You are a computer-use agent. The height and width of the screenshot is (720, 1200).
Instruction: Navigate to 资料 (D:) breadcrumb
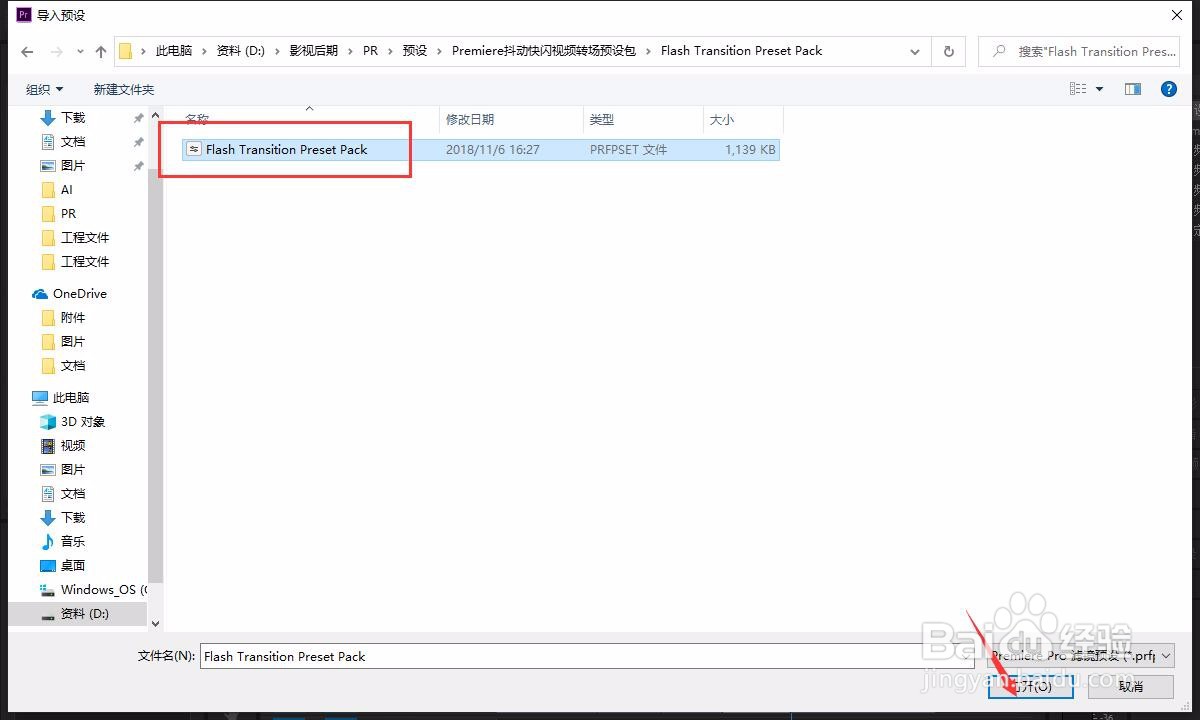click(x=241, y=51)
